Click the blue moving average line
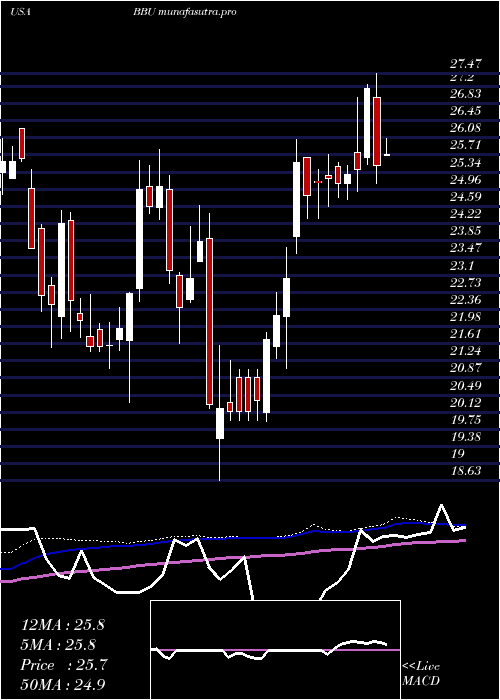The height and width of the screenshot is (700, 500). click(x=232, y=538)
